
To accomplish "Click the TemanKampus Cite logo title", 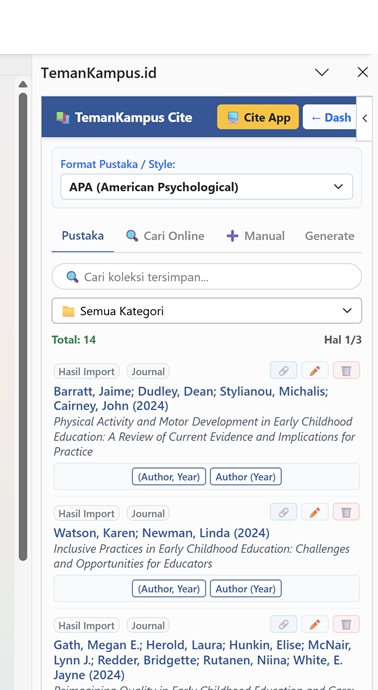I will coord(124,117).
